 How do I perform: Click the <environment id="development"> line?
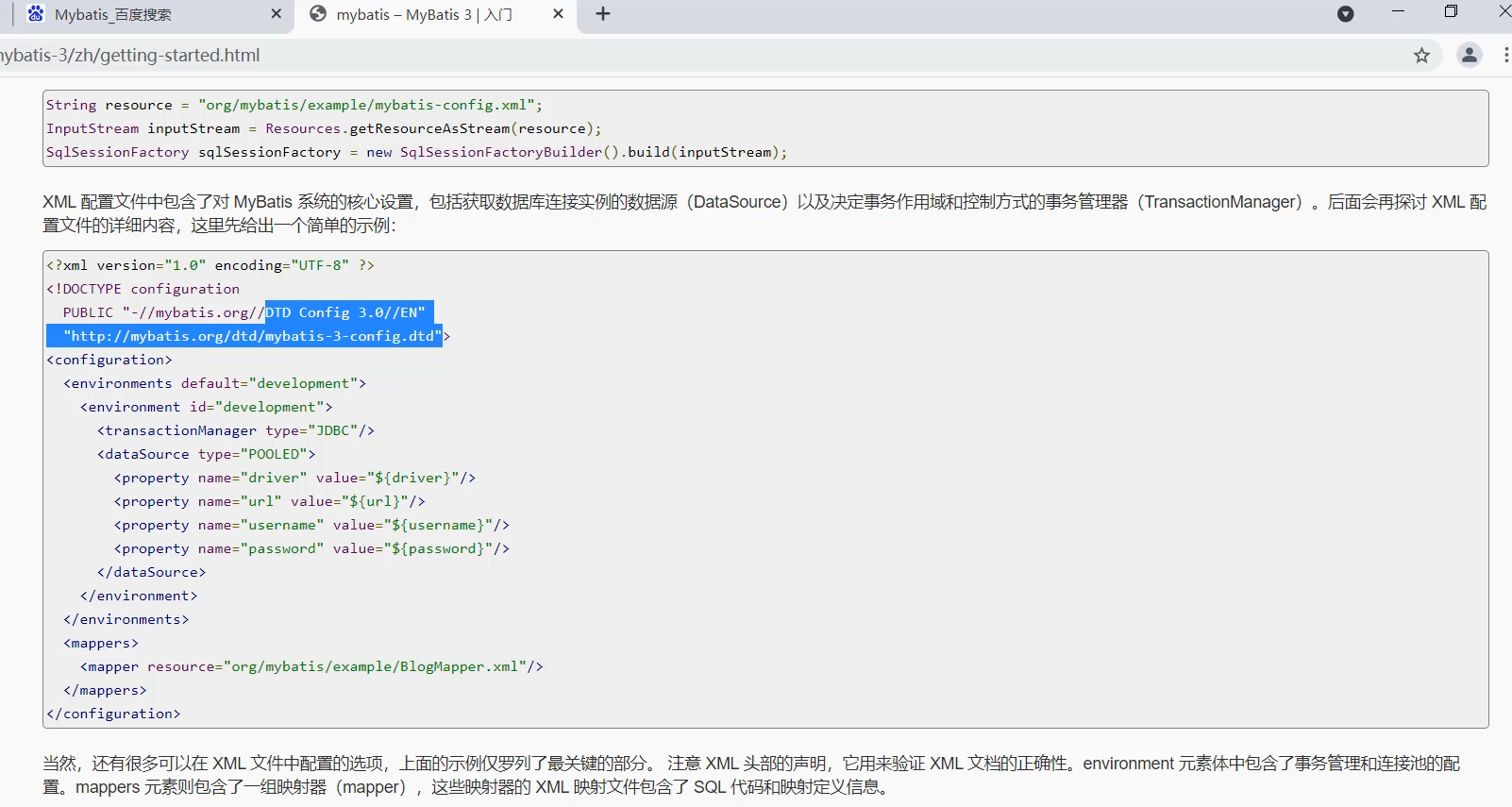tap(207, 407)
